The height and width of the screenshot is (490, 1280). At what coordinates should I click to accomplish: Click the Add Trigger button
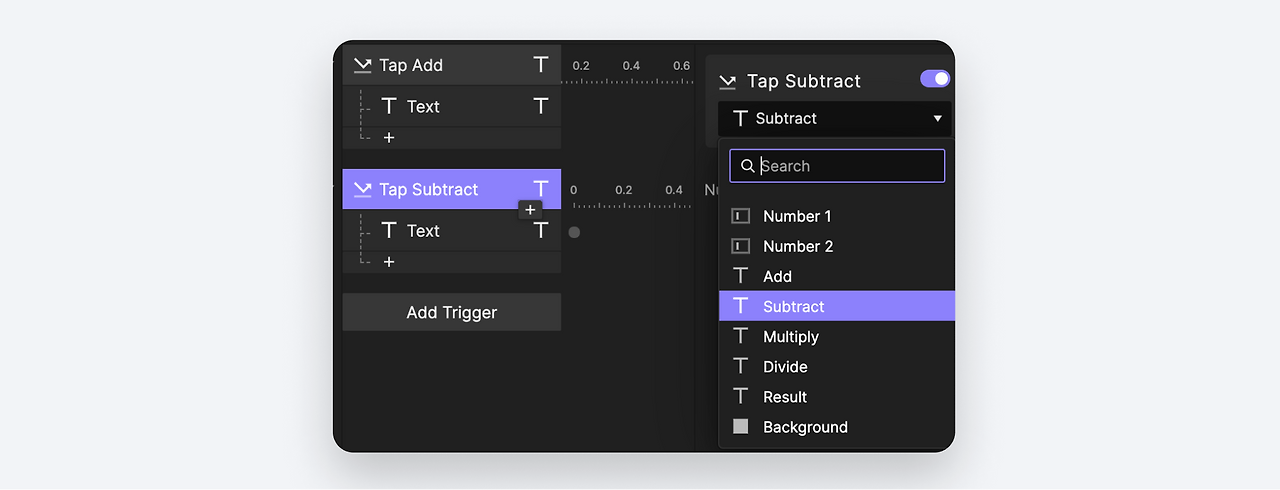tap(452, 312)
